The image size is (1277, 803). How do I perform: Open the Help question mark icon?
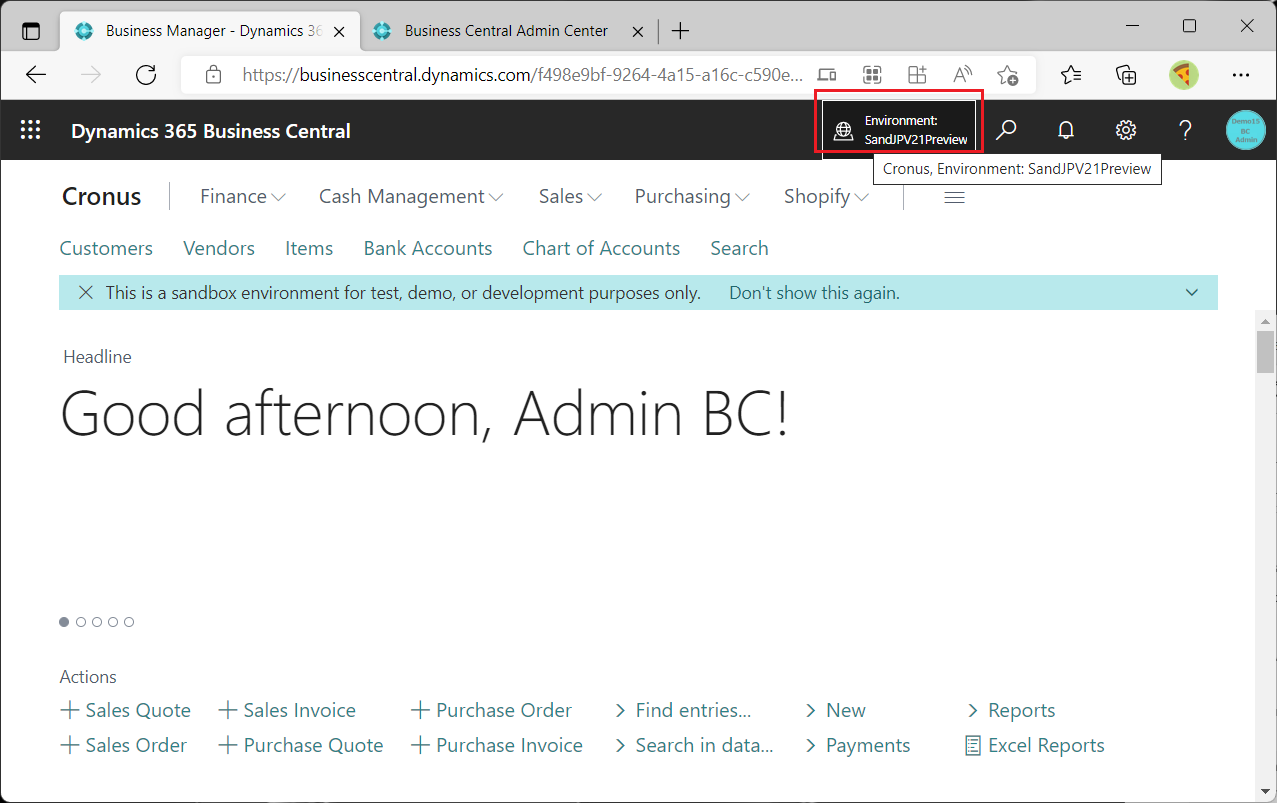coord(1185,130)
